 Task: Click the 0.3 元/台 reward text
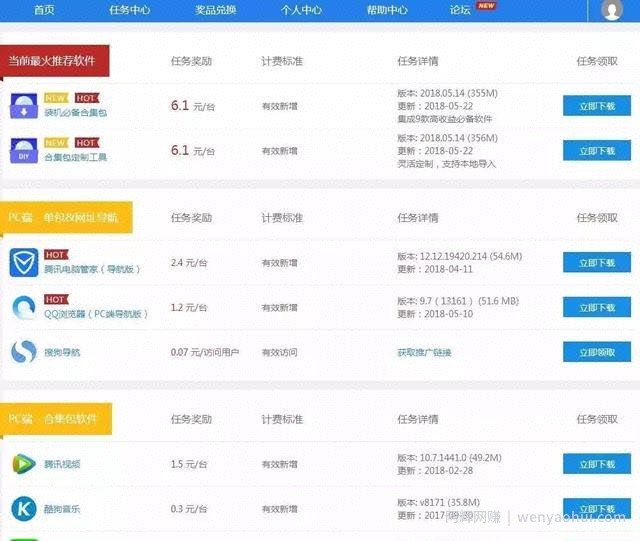coord(189,509)
